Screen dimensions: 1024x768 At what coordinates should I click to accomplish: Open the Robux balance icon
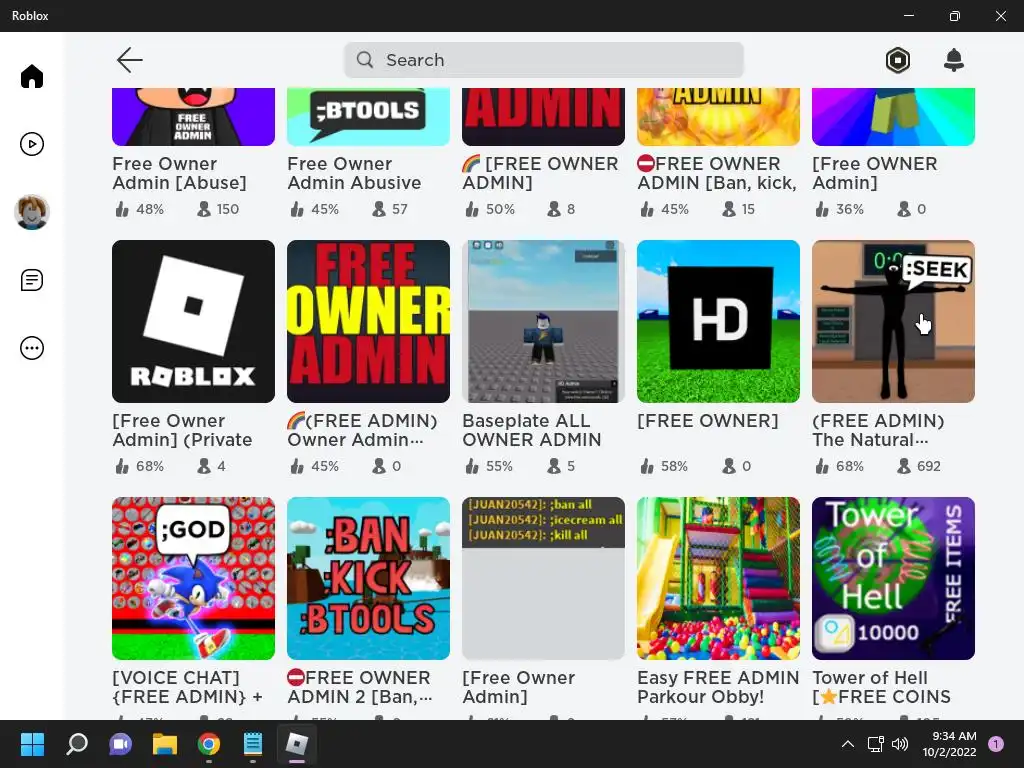[x=898, y=60]
